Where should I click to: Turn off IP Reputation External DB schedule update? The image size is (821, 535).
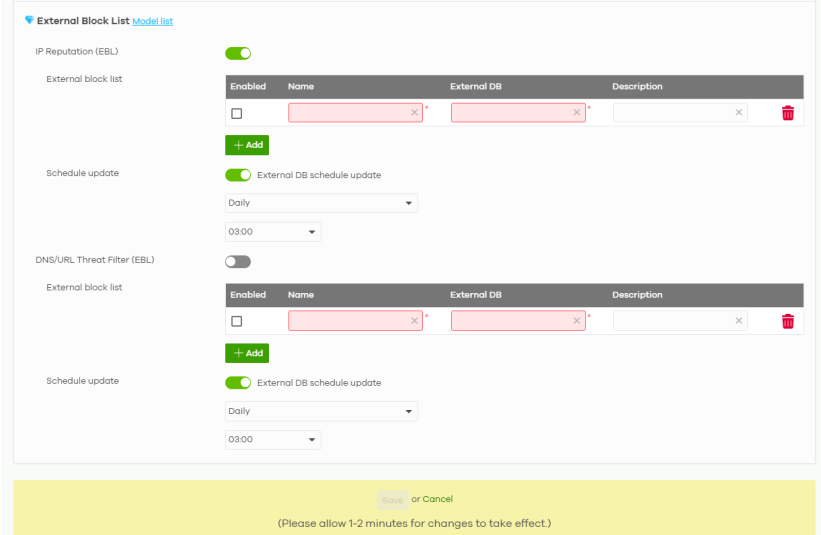coord(238,175)
